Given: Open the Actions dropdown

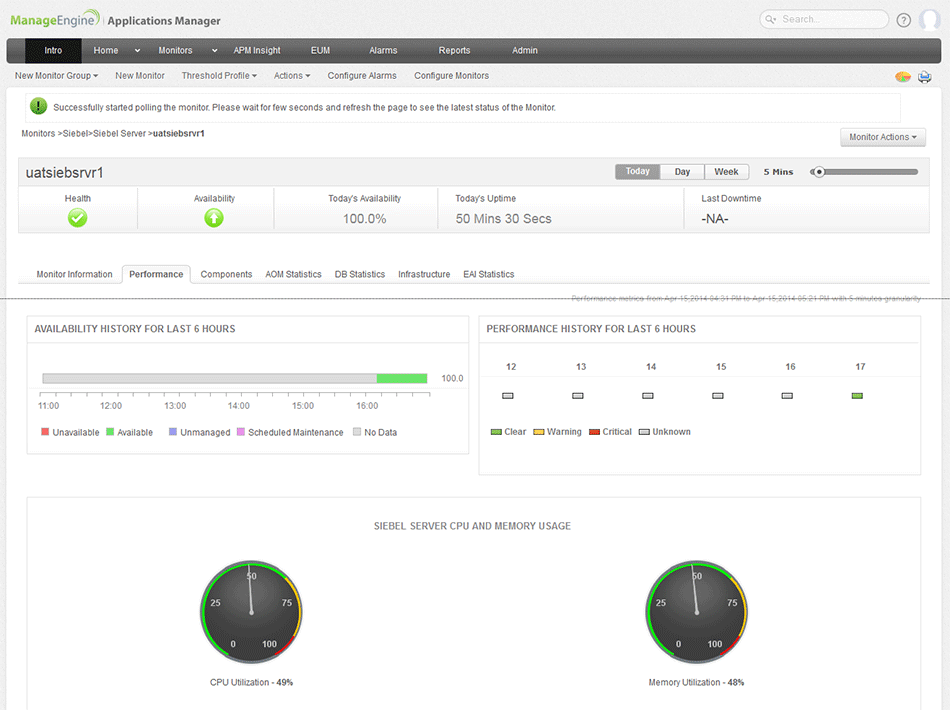Looking at the screenshot, I should click(x=292, y=76).
